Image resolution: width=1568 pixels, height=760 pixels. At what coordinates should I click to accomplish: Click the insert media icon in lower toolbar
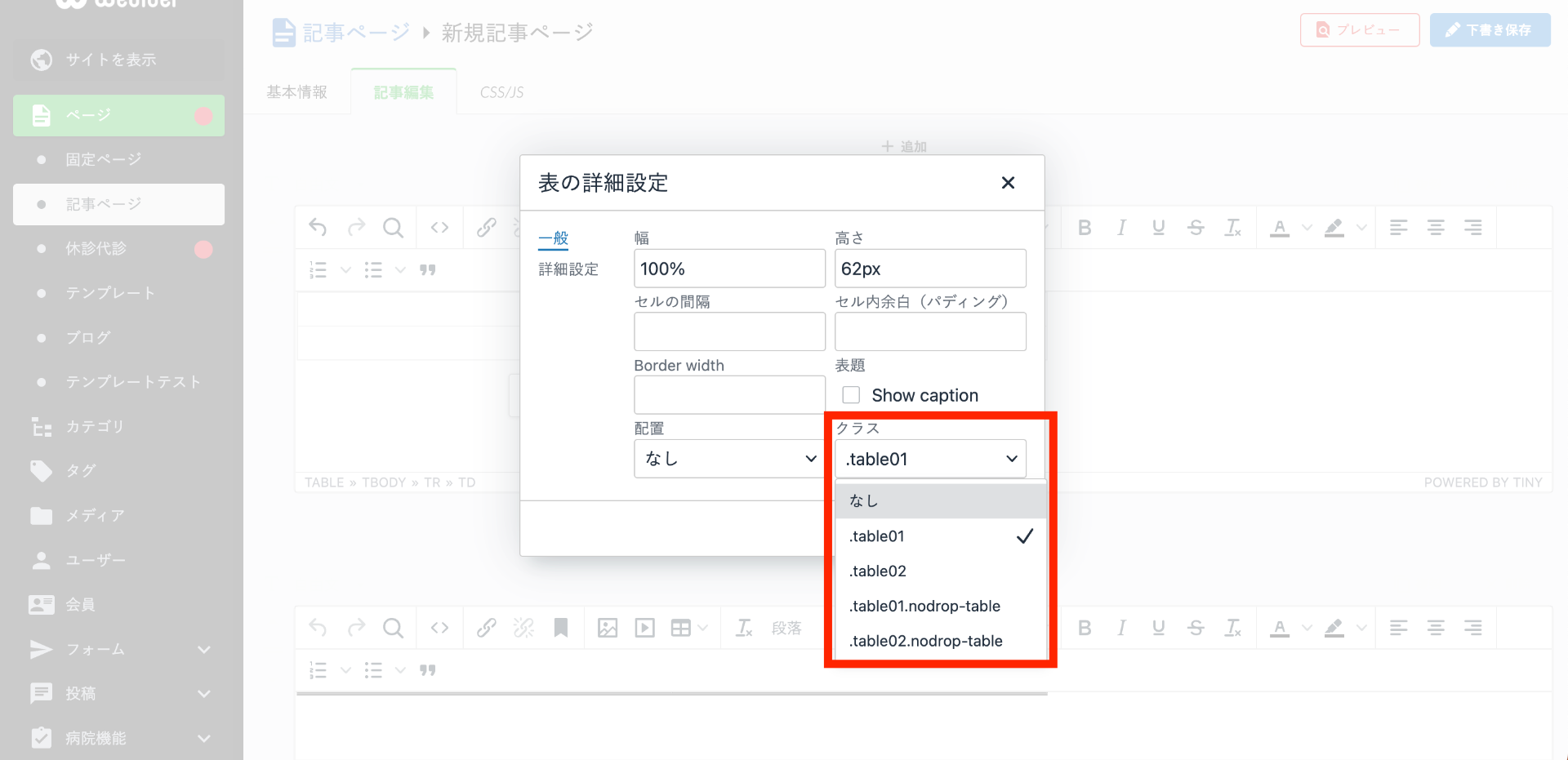[x=645, y=628]
